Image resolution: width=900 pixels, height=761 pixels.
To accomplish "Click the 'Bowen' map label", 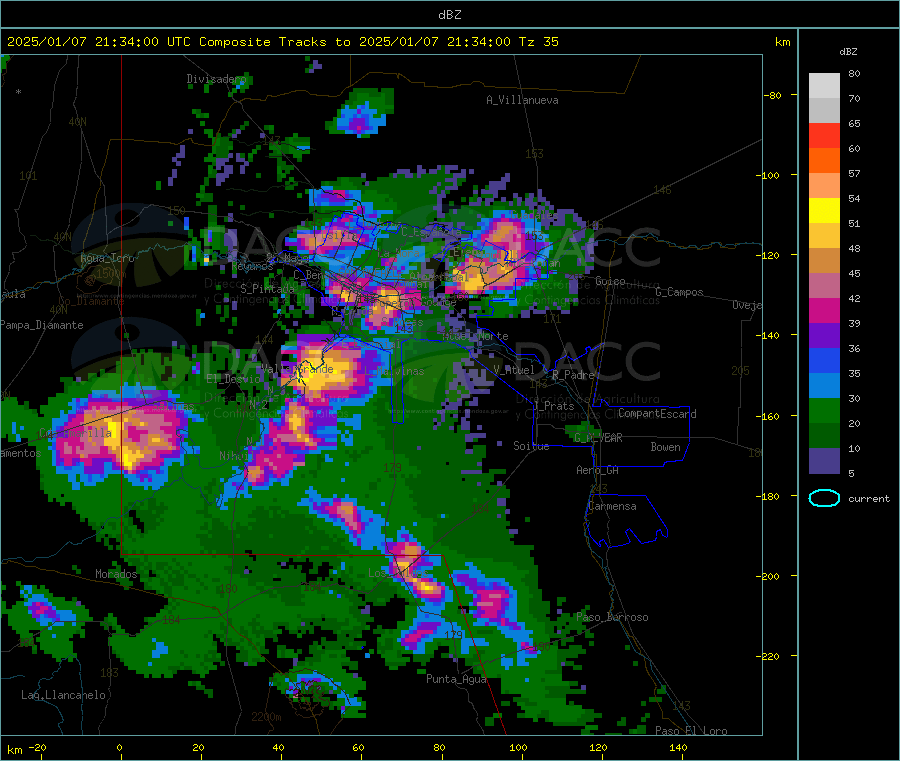I will [665, 447].
